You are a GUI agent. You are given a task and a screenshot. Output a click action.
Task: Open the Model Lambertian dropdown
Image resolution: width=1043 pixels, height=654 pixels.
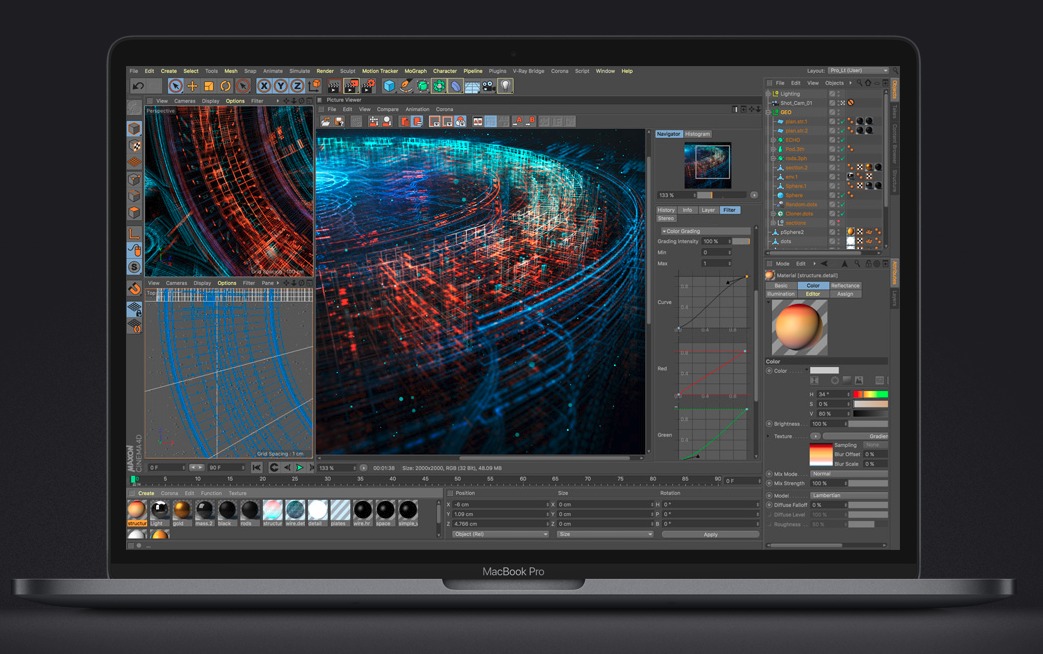(849, 496)
